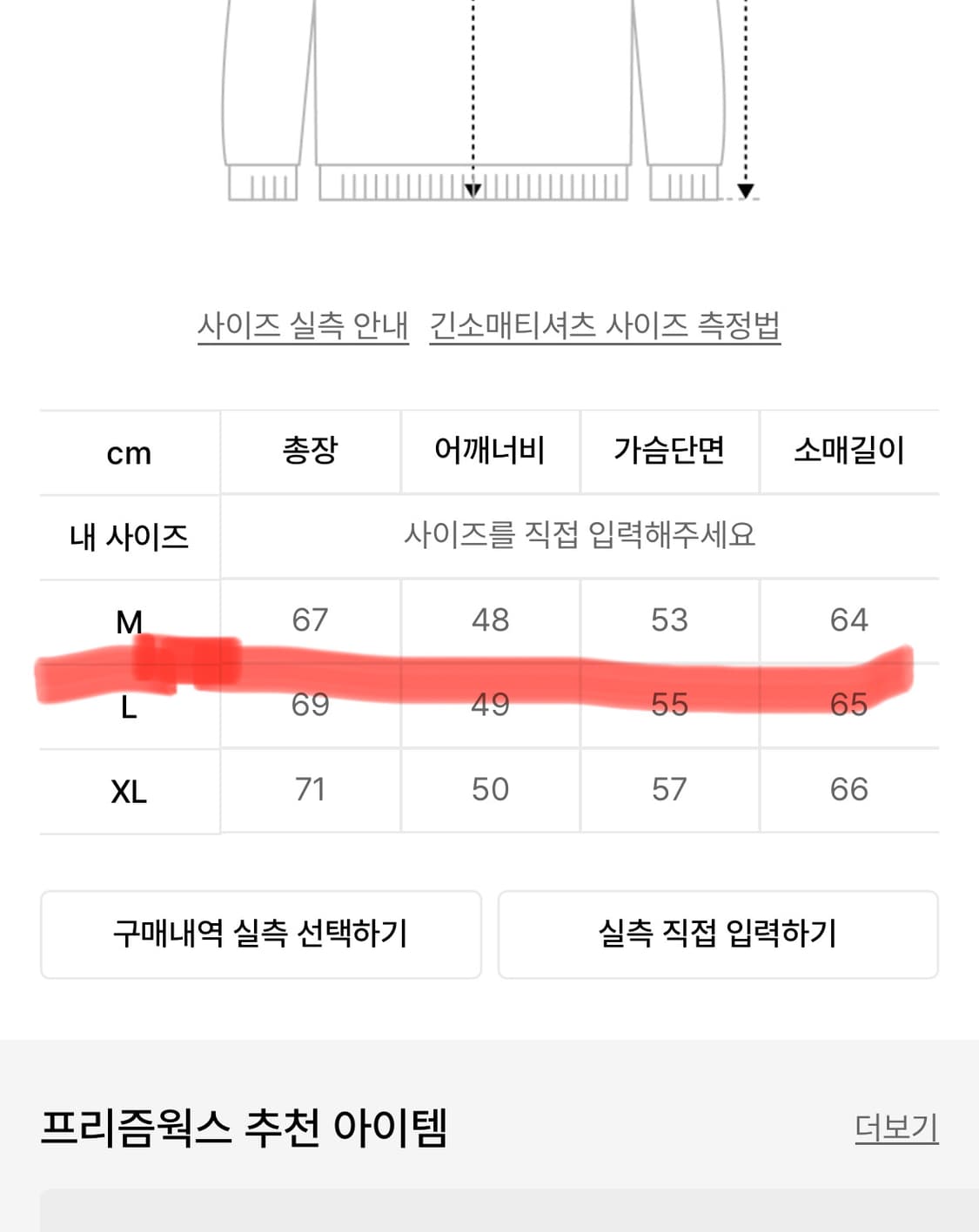Screen dimensions: 979x1232
Task: Select the XL sleeve length 66
Action: [x=849, y=788]
